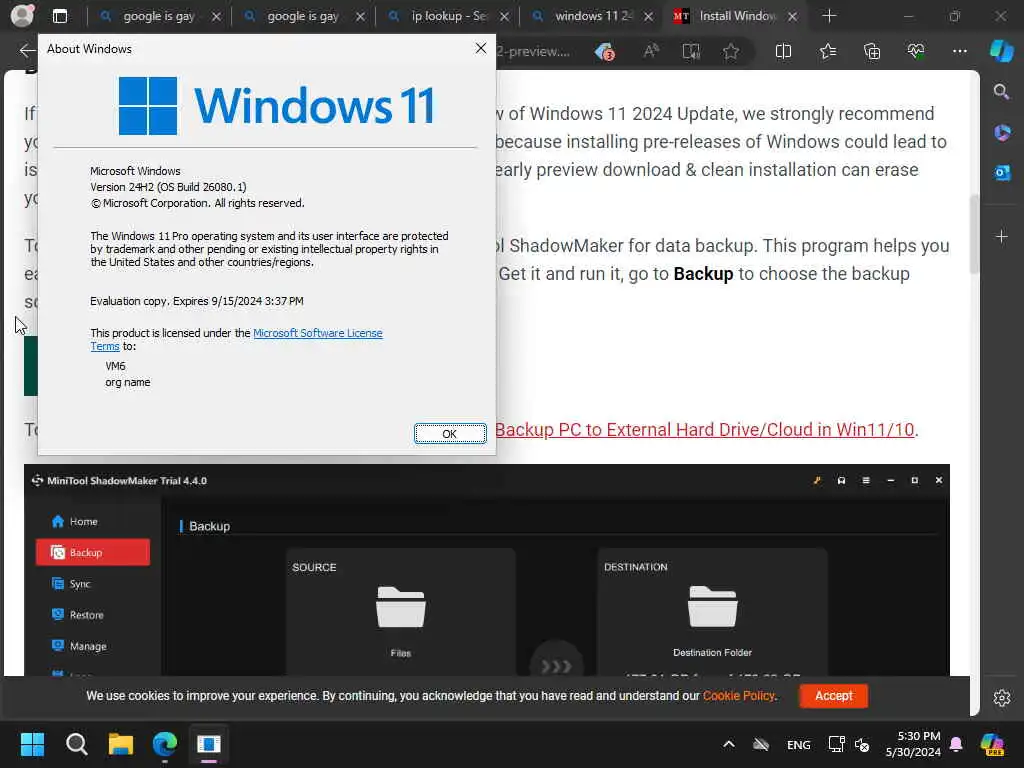This screenshot has height=768, width=1024.
Task: Open Microsoft Edge taskbar icon
Action: (165, 744)
